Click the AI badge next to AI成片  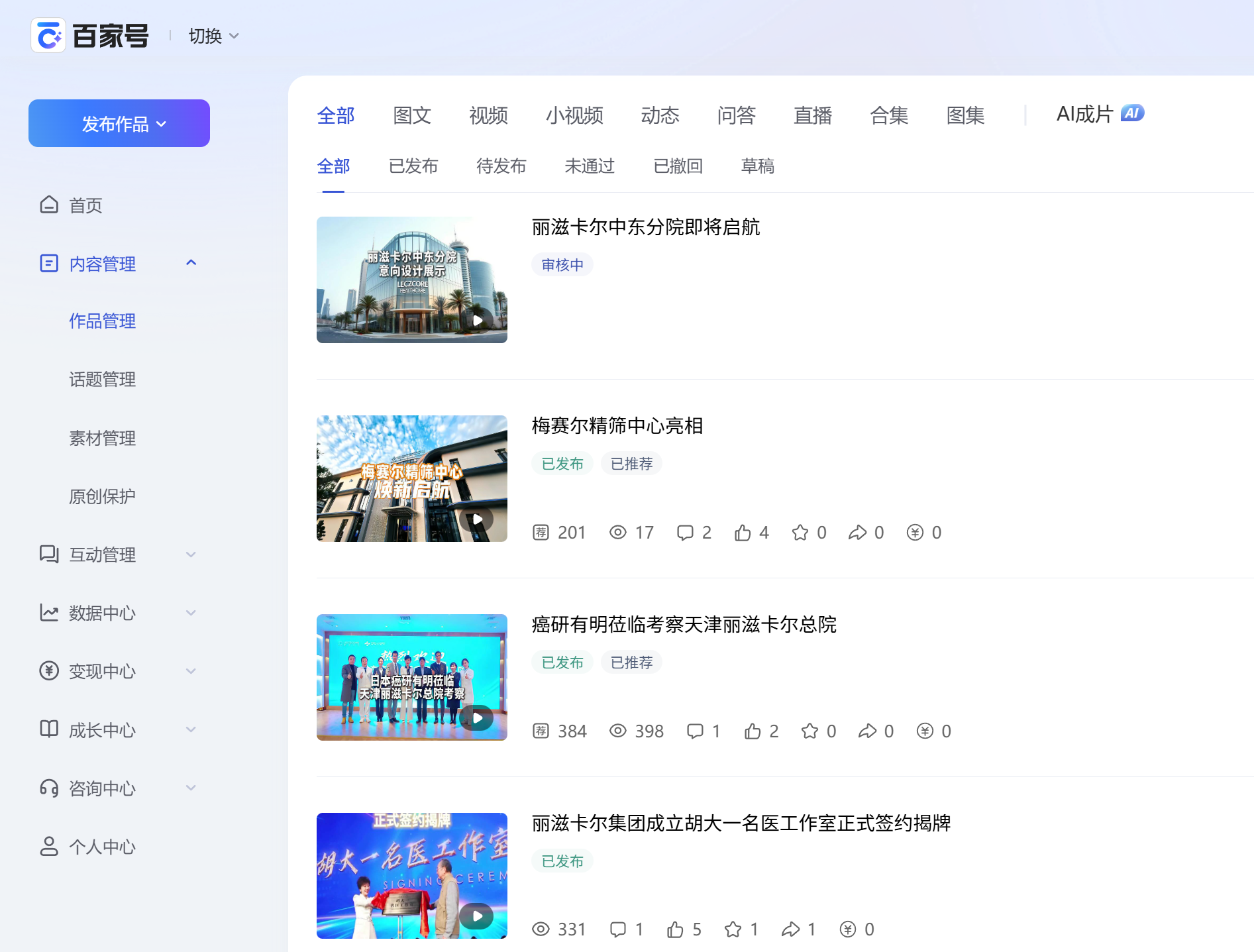click(1132, 113)
